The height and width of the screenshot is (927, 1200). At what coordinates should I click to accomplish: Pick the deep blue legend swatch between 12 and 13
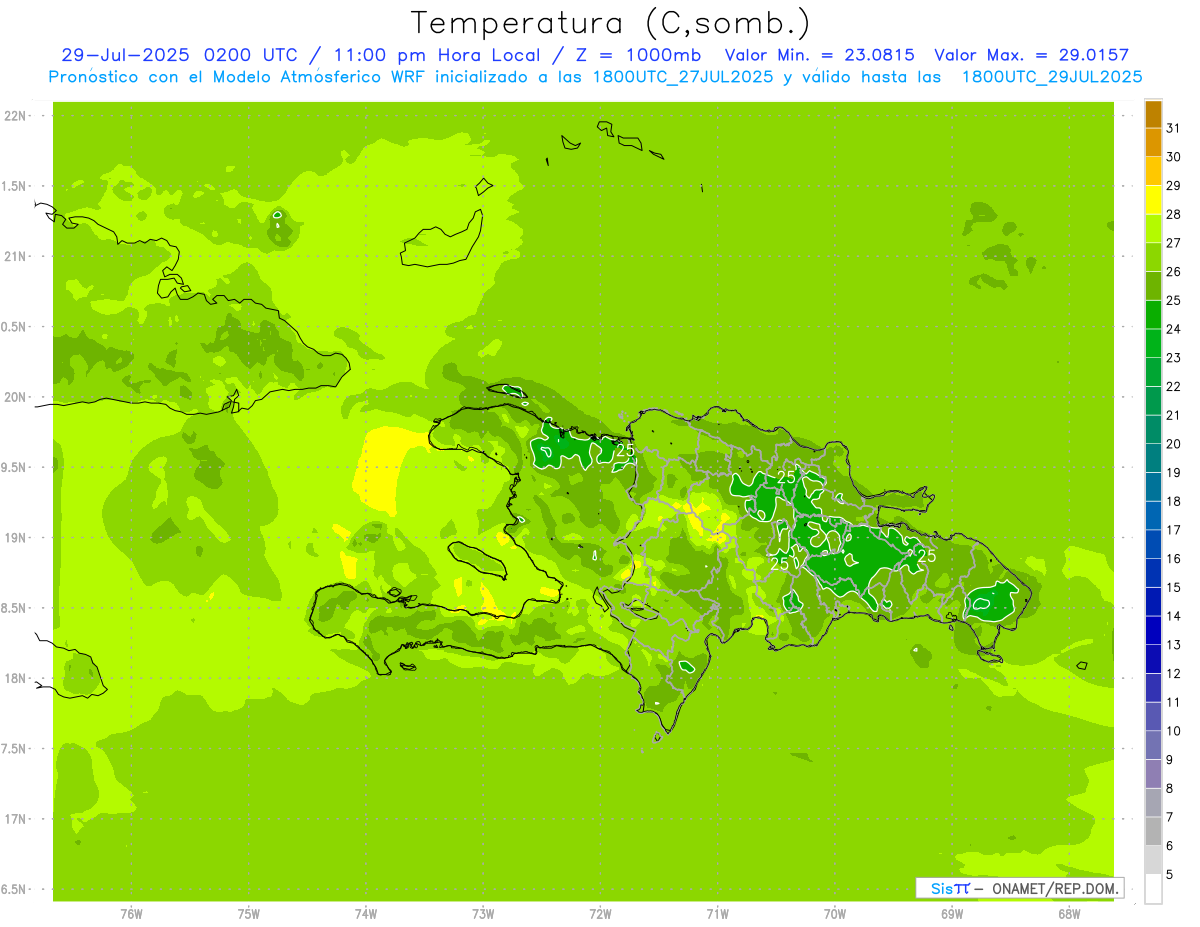tap(1153, 659)
